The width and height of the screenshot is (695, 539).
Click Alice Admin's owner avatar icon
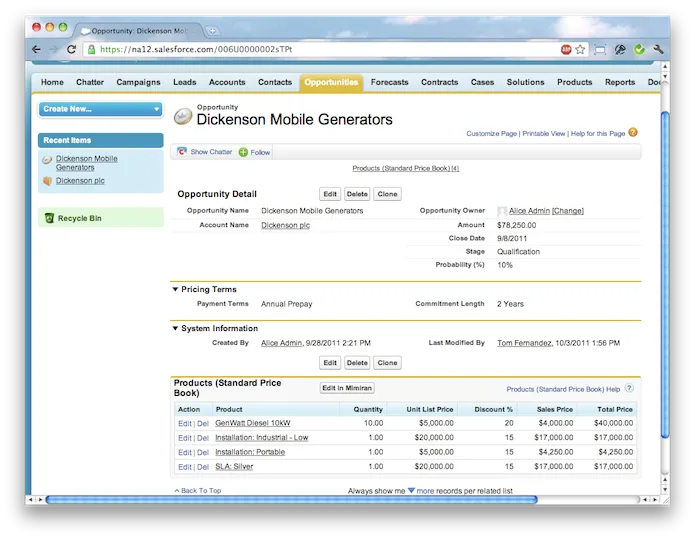click(502, 211)
